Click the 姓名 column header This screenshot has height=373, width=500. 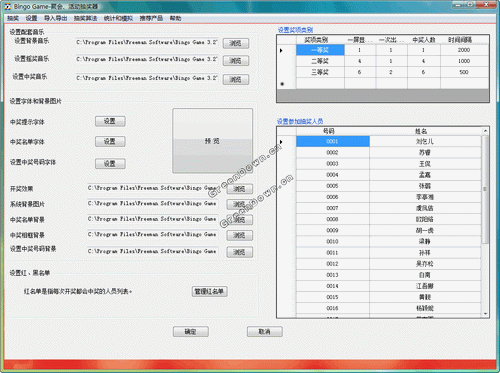[x=426, y=131]
